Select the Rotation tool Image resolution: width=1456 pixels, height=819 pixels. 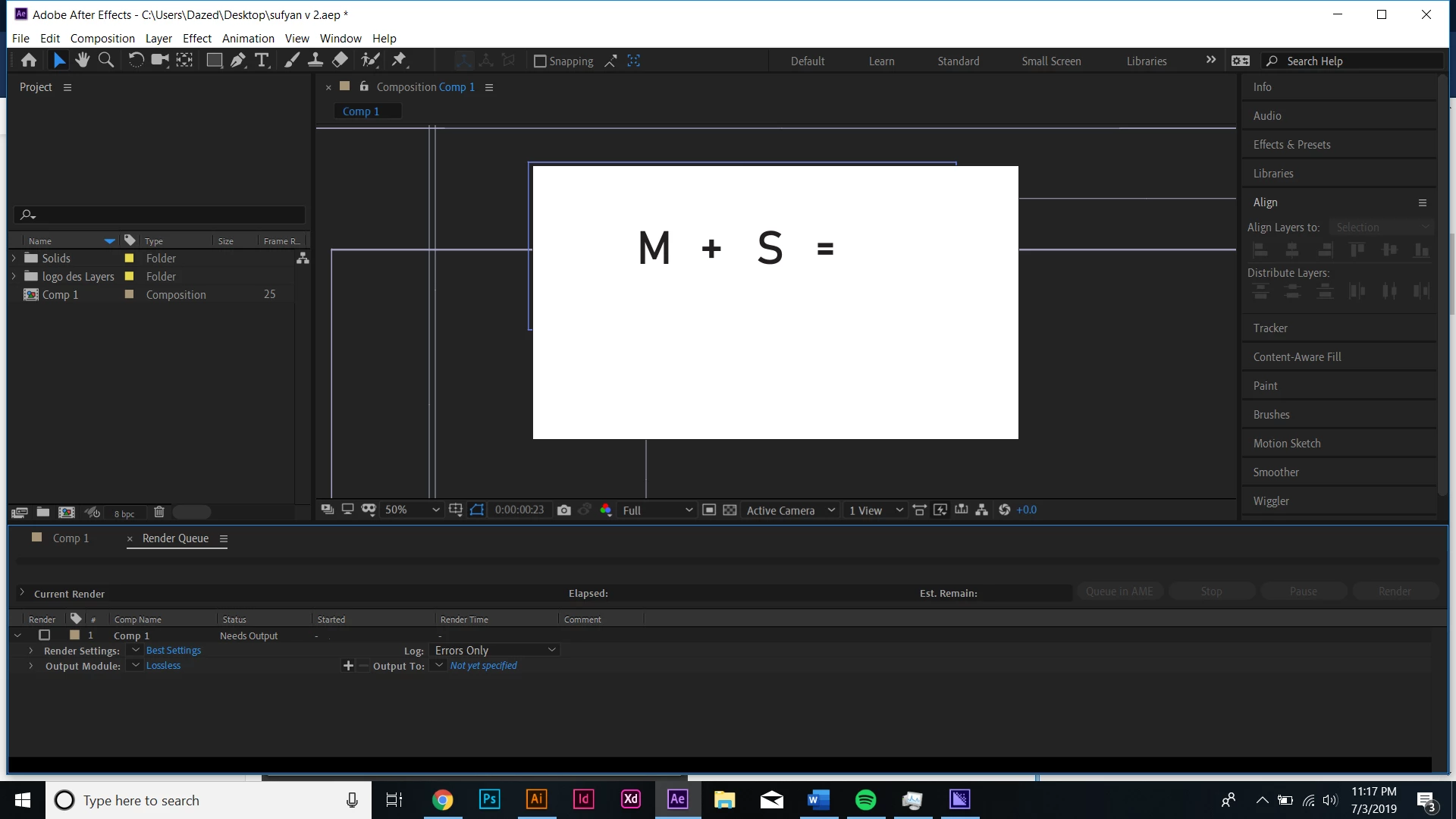tap(136, 61)
